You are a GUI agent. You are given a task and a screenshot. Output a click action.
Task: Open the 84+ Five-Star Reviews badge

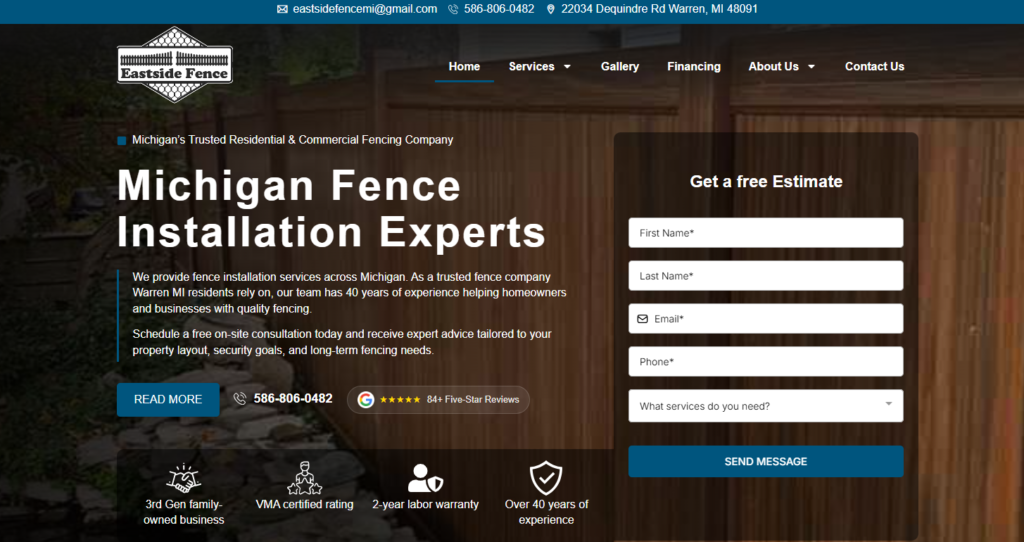click(x=438, y=400)
